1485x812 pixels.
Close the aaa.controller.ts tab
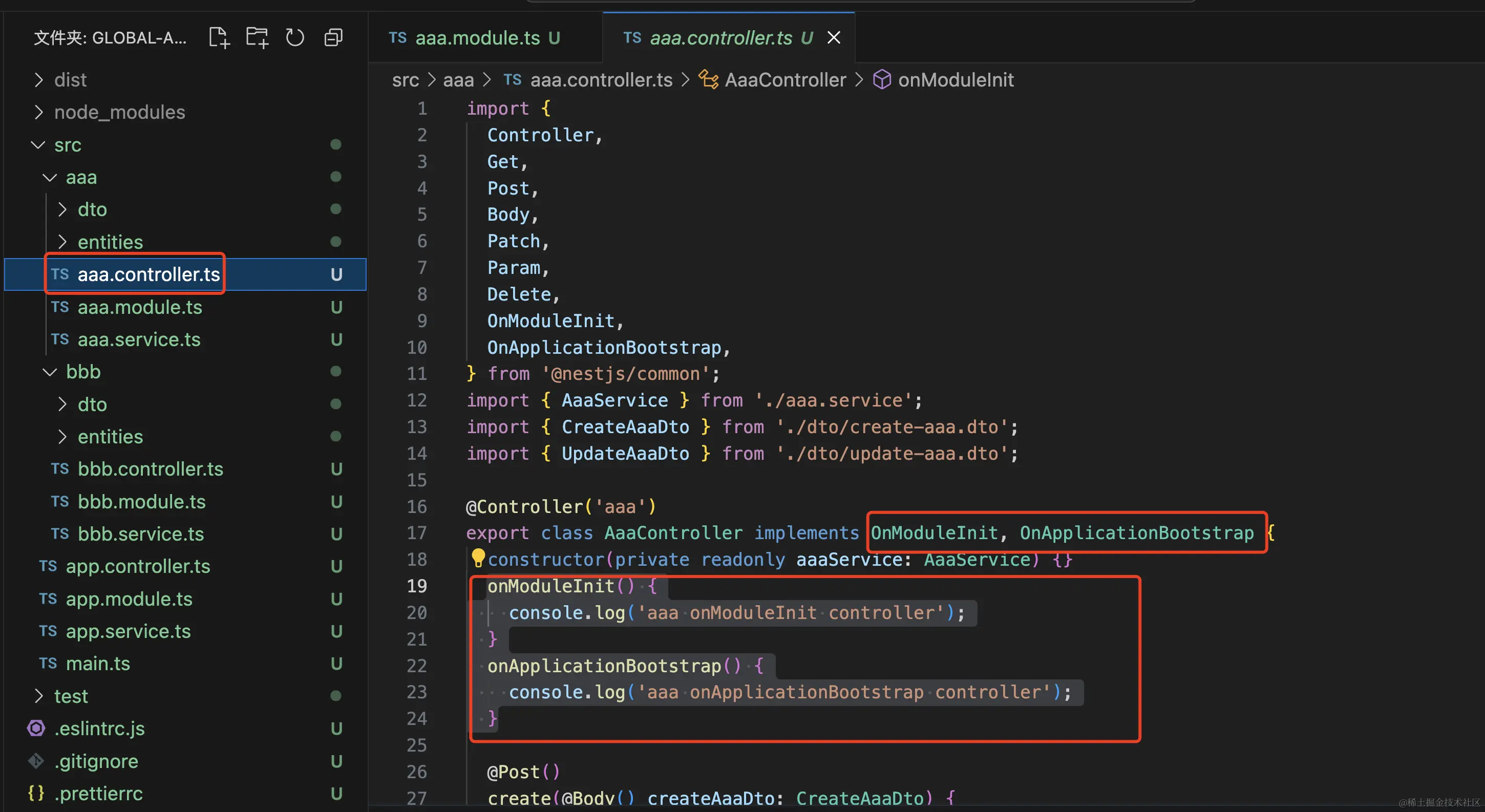(x=834, y=37)
